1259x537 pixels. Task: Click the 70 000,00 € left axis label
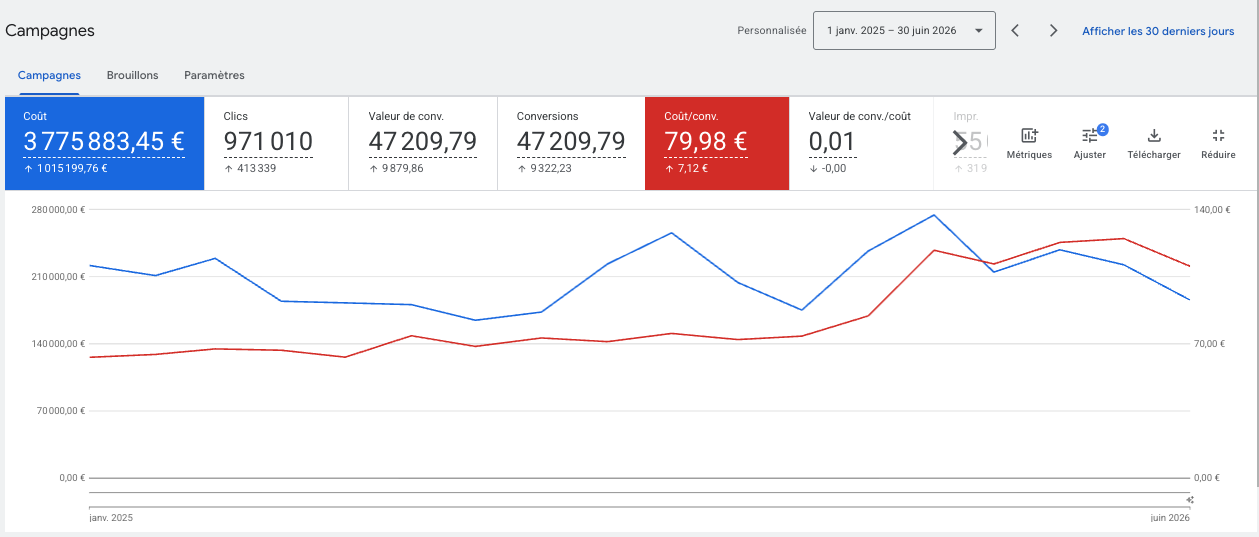[60, 411]
